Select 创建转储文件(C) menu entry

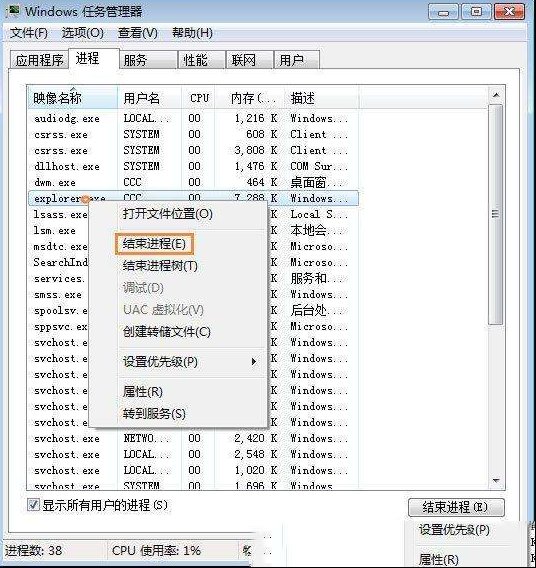[x=167, y=332]
